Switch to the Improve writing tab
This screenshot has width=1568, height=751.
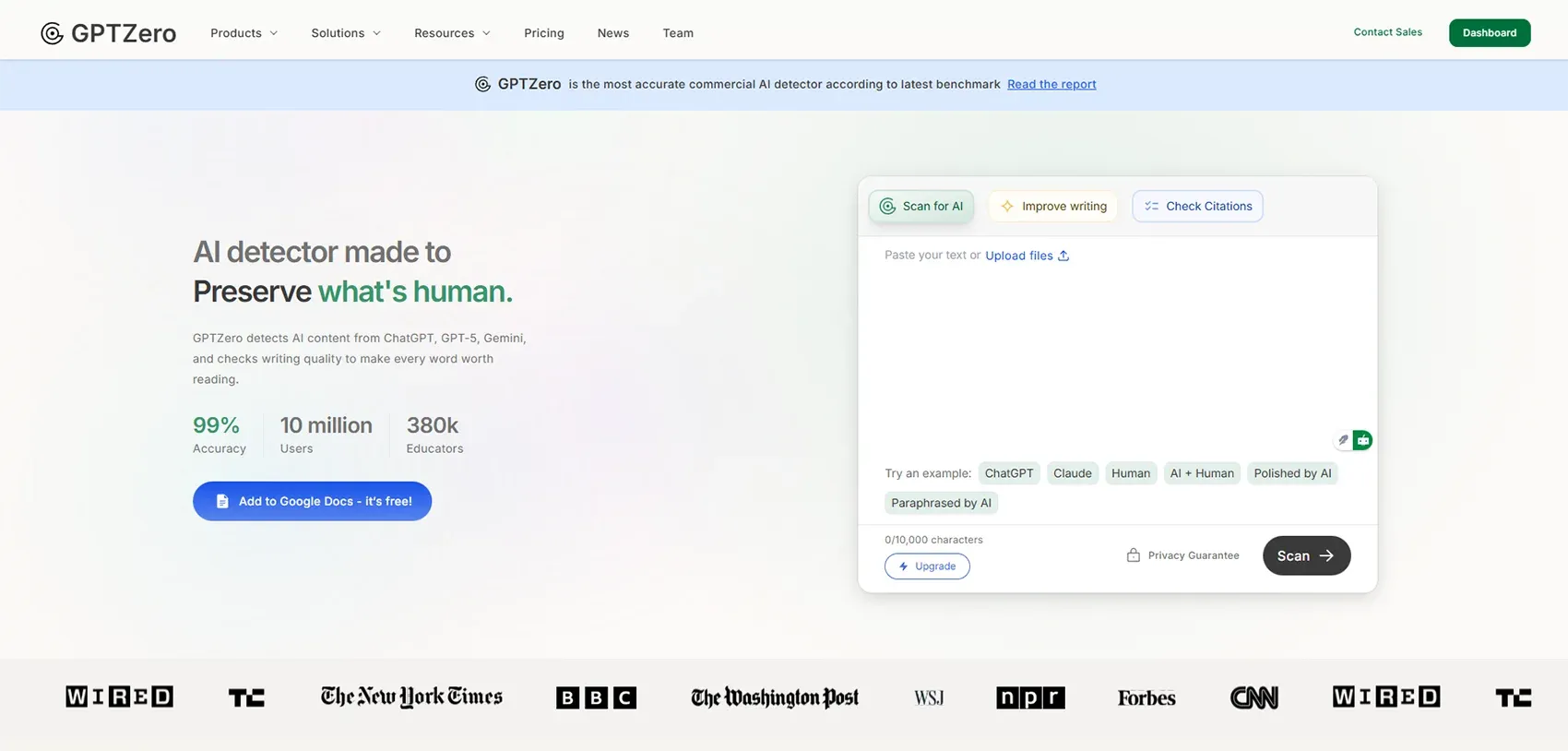tap(1053, 207)
